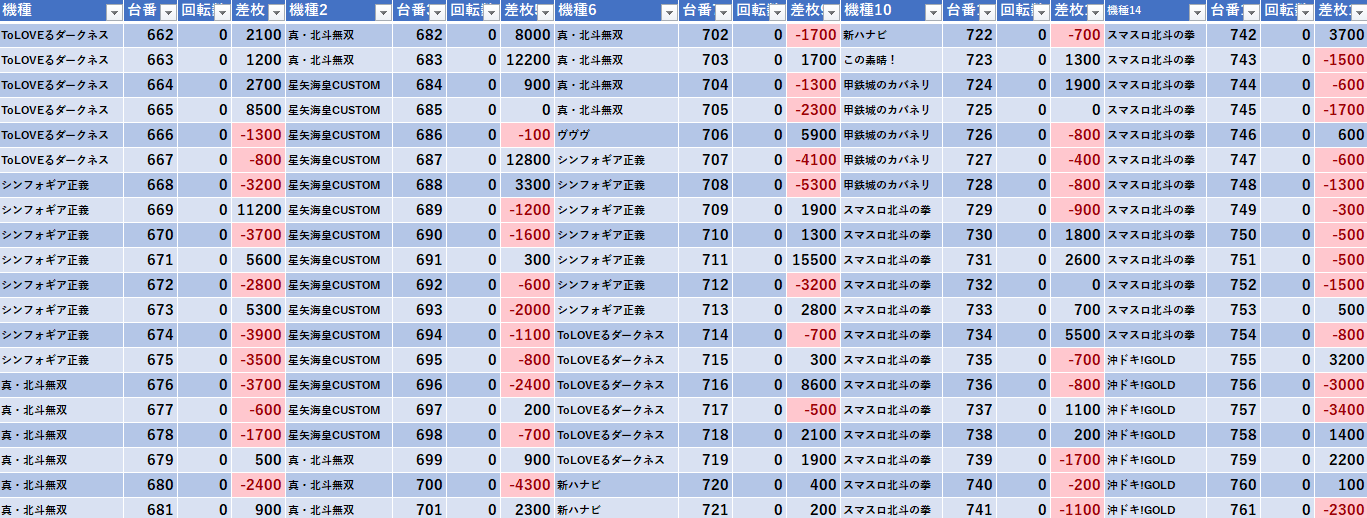The image size is (1367, 518).
Task: Open the 機種10 column filter dropdown
Action: 933,12
